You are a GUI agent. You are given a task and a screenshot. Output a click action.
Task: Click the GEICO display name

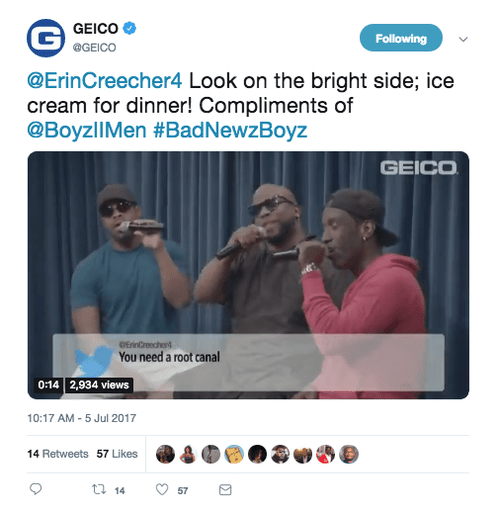95,29
